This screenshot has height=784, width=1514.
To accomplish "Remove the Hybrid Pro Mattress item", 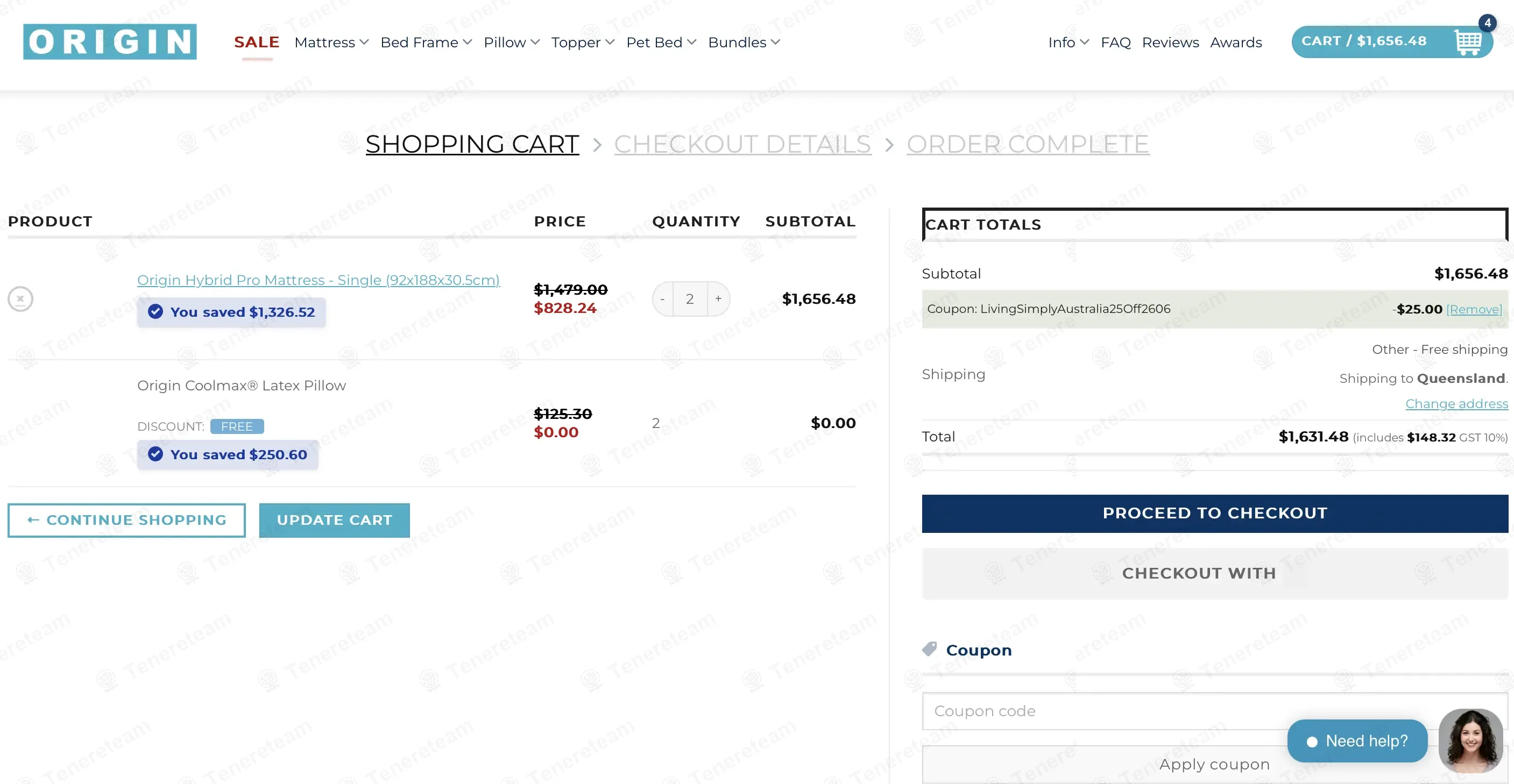I will pos(20,299).
